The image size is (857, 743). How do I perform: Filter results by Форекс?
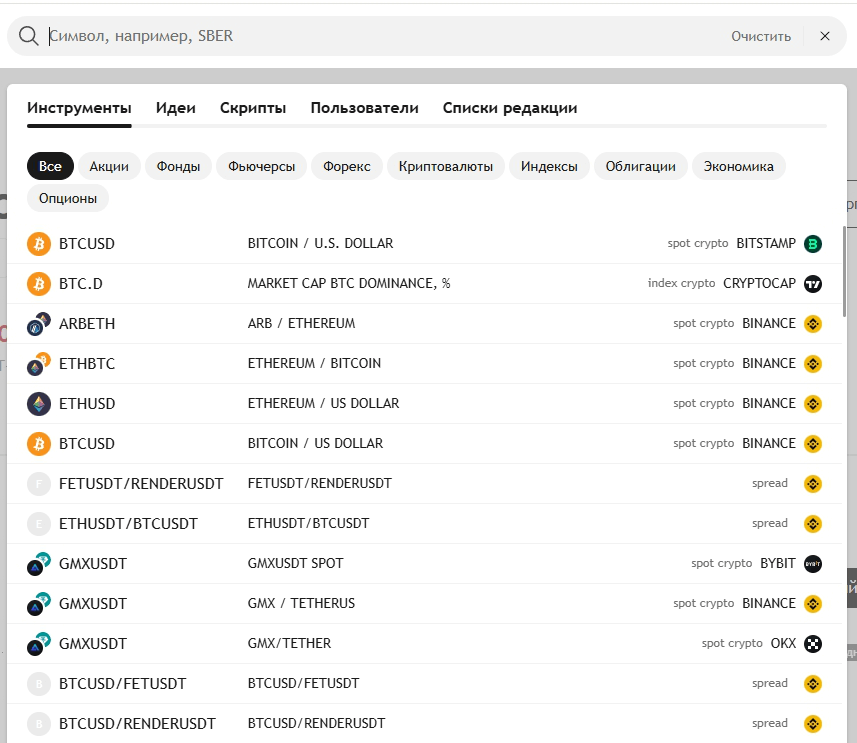click(347, 166)
